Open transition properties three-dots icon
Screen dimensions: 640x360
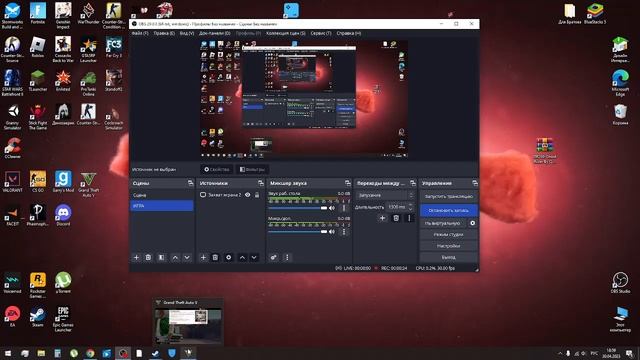click(x=409, y=218)
